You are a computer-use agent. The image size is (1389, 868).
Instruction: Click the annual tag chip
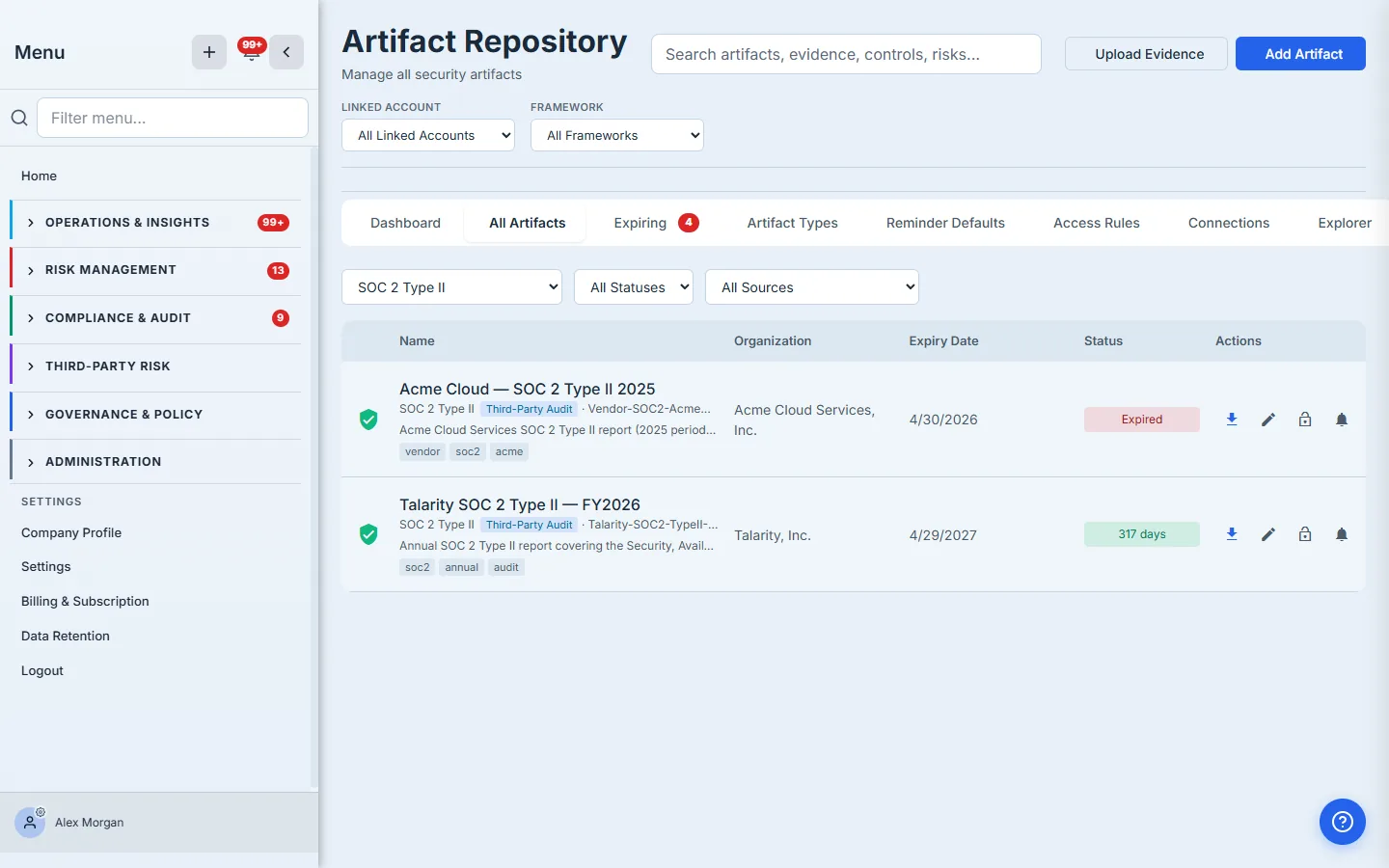coord(461,567)
